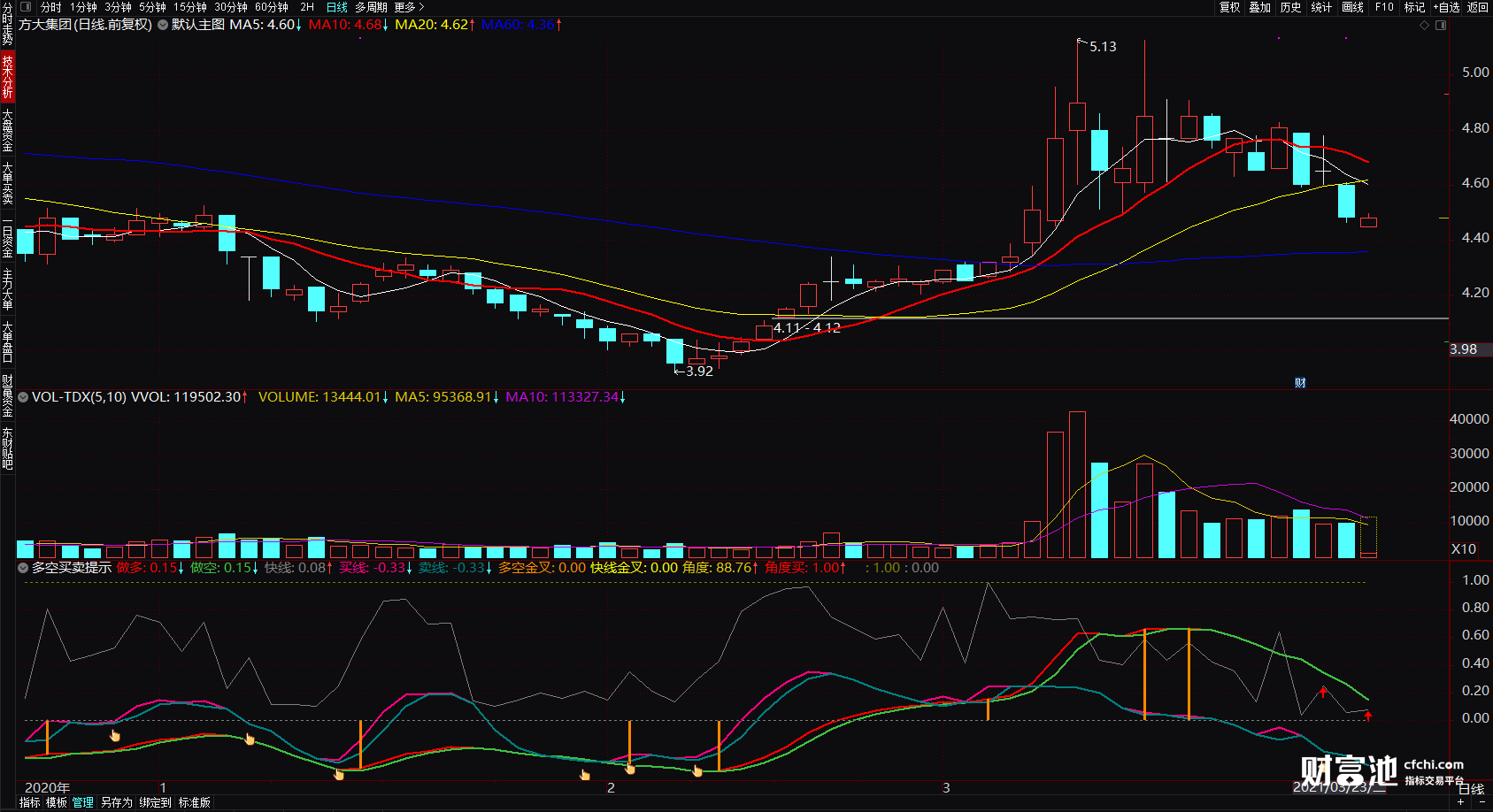Toggle the left sidebar panel icon

point(26,7)
